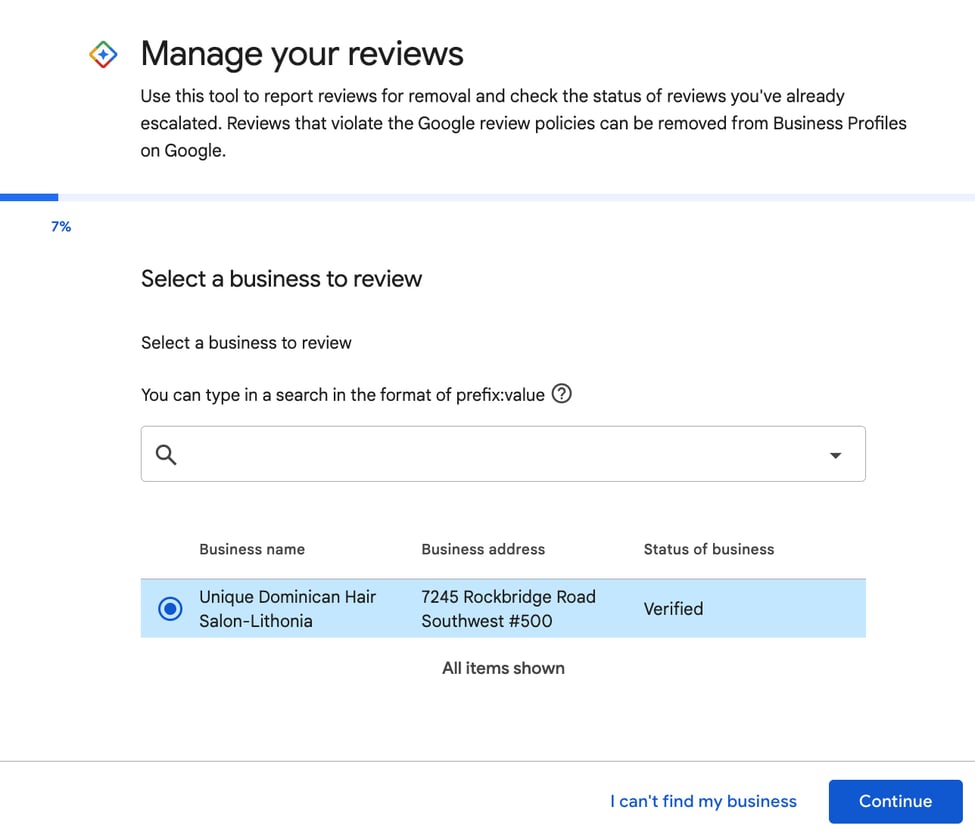The image size is (975, 838).
Task: Click the All items shown text
Action: click(x=503, y=668)
